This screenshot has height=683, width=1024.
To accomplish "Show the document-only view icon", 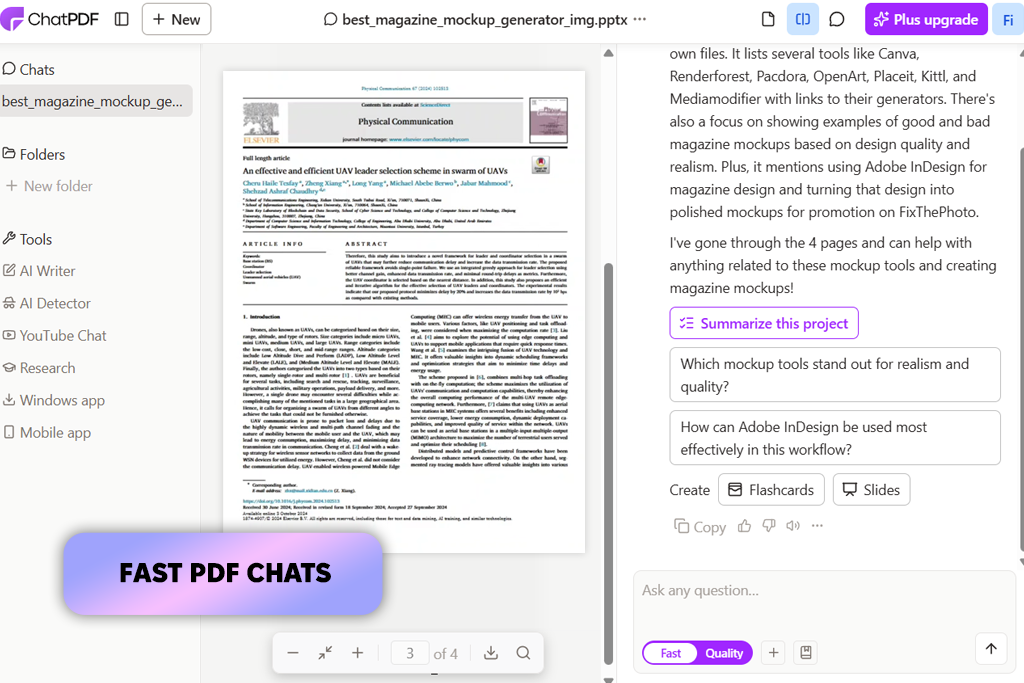I will [x=768, y=20].
